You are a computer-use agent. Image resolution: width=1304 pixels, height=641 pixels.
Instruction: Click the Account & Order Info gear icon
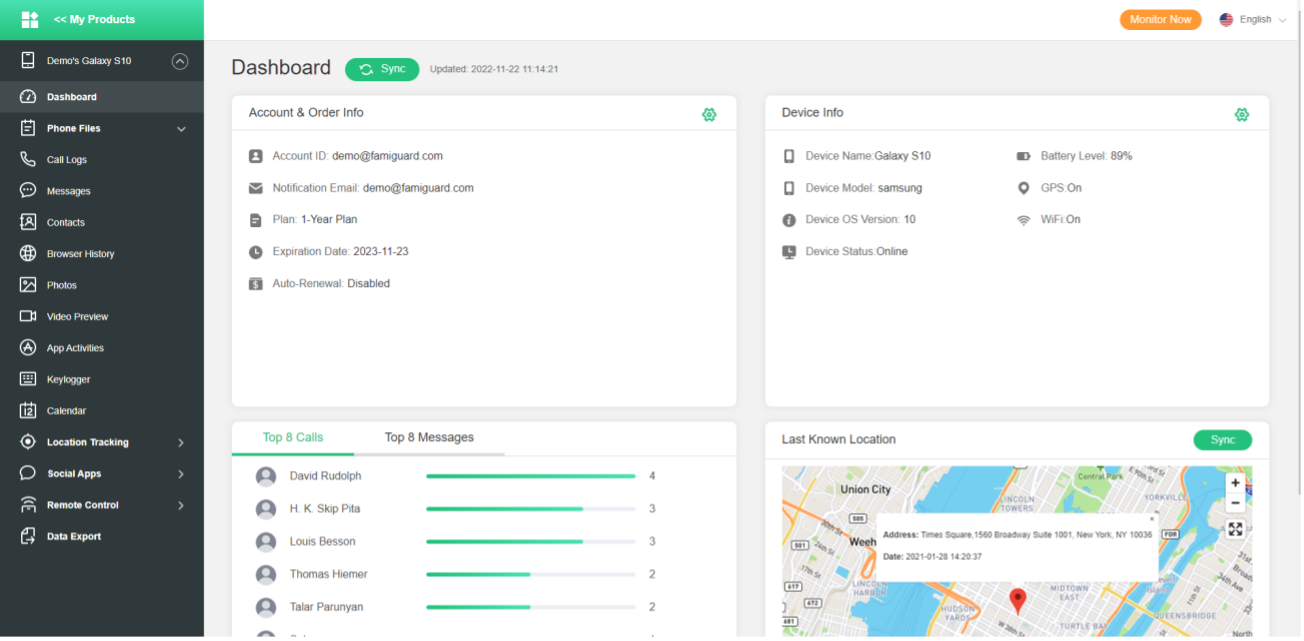pos(709,115)
